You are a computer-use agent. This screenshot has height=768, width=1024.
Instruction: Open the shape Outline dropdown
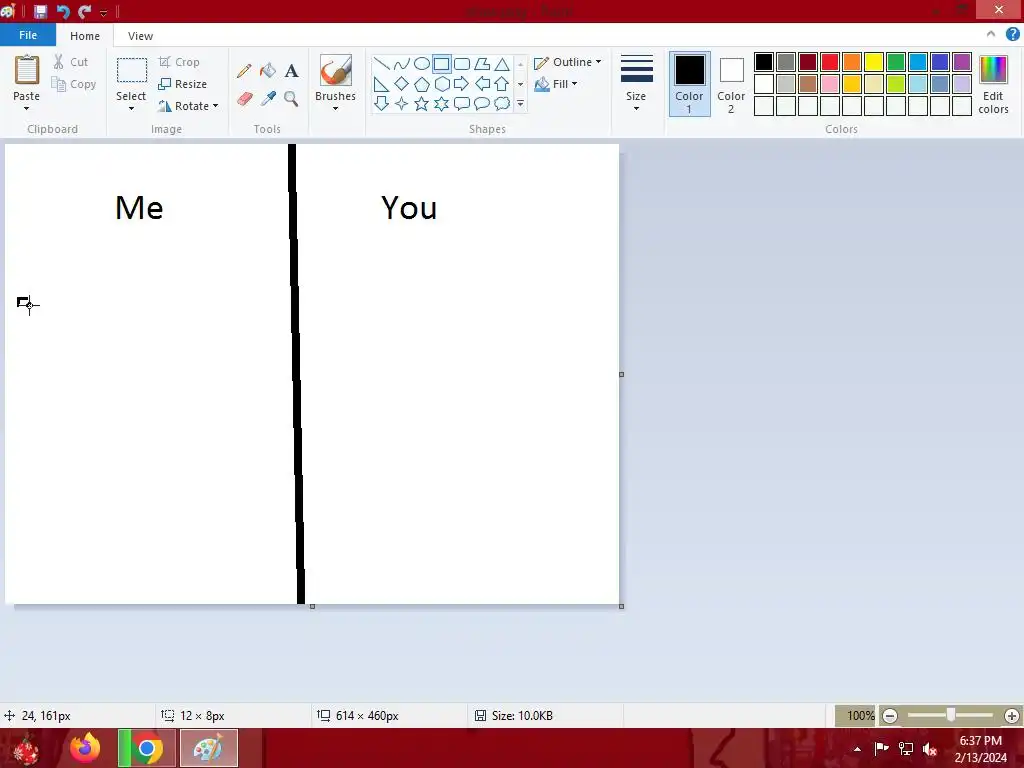click(x=568, y=62)
